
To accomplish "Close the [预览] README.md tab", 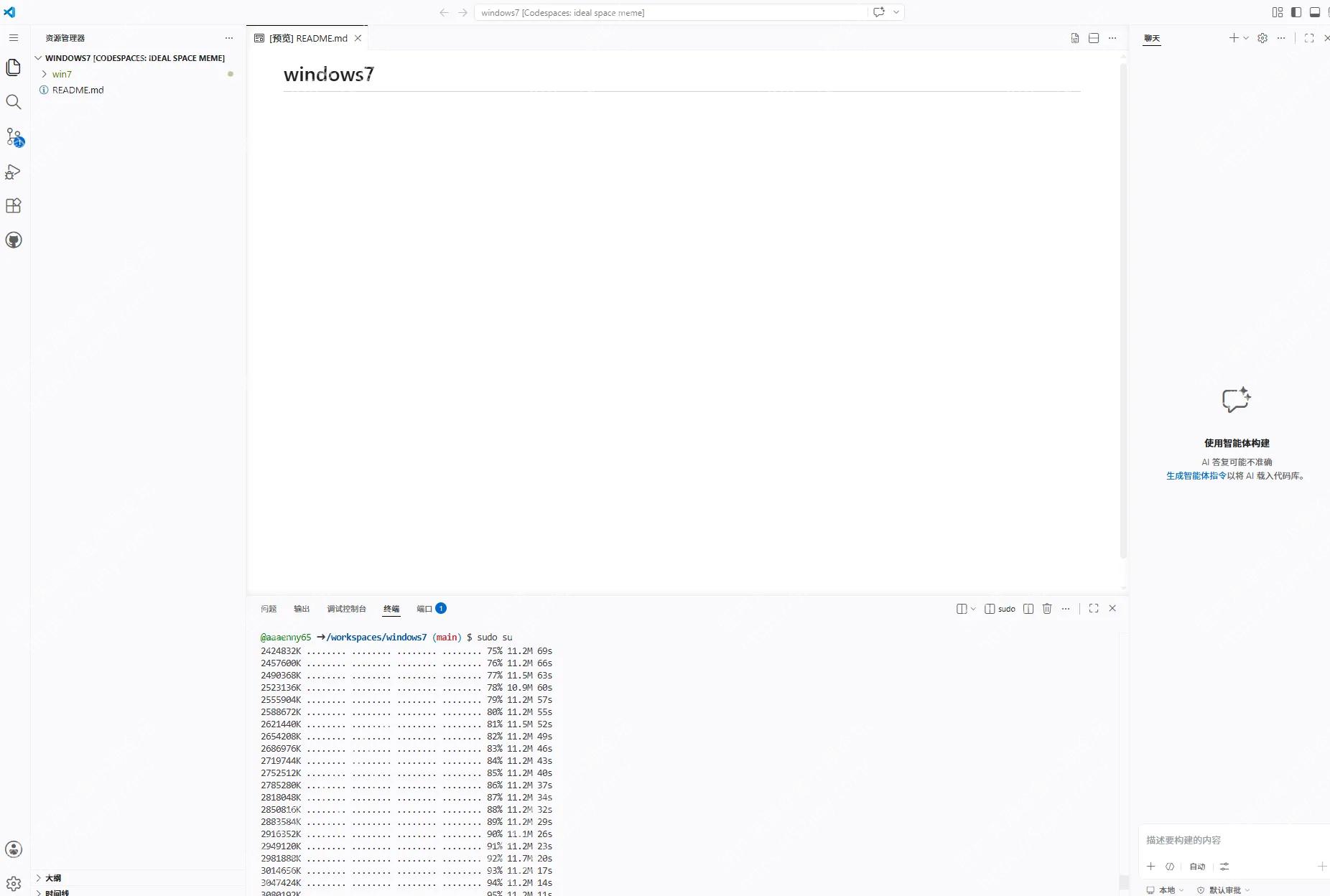I will pyautogui.click(x=358, y=38).
